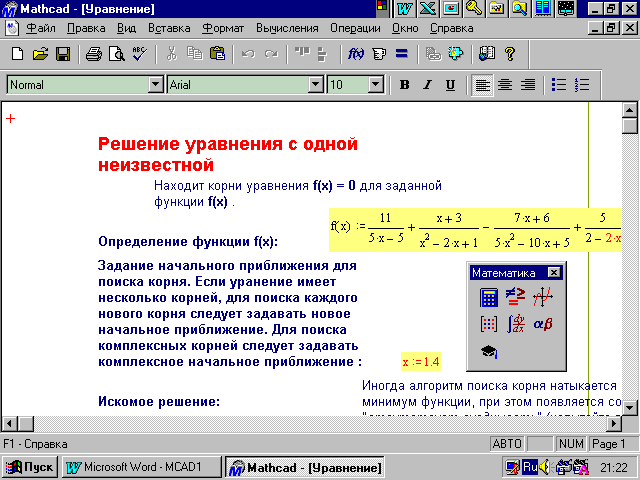Toggle italic formatting I button
Screen dimensions: 640x480
(x=427, y=85)
